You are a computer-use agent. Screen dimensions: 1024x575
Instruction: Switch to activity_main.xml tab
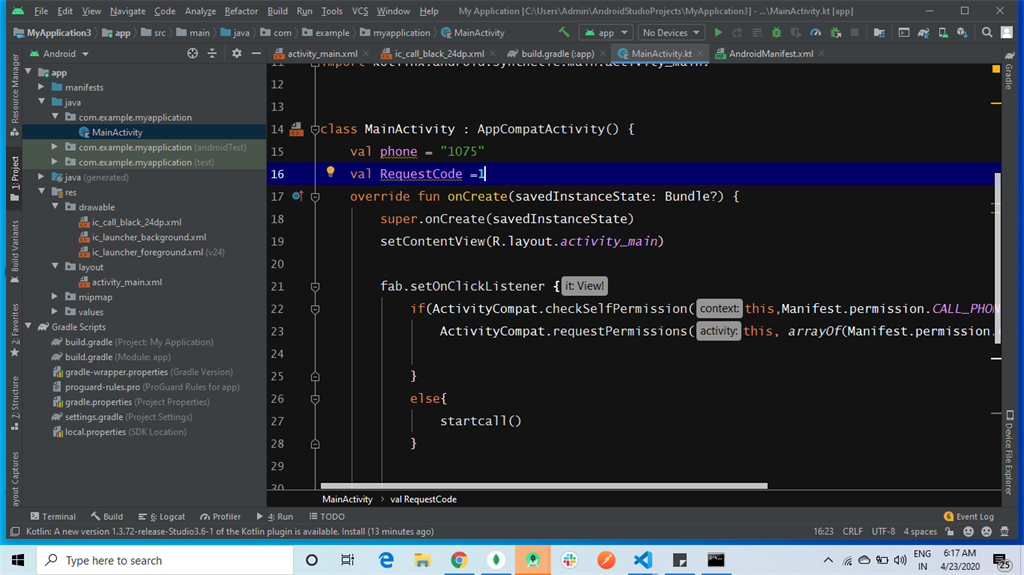[322, 54]
